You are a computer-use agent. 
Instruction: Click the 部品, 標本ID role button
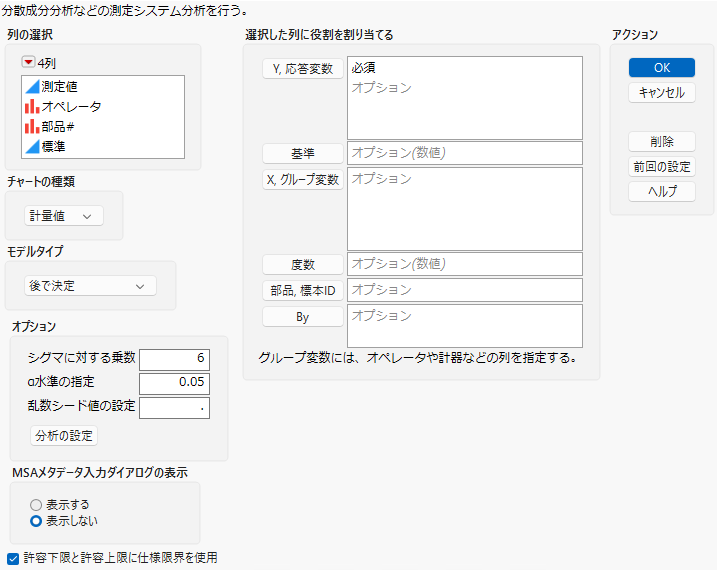tap(303, 291)
